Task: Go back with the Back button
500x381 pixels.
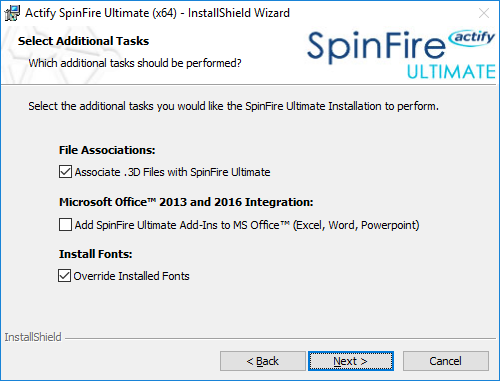Action: pyautogui.click(x=263, y=361)
